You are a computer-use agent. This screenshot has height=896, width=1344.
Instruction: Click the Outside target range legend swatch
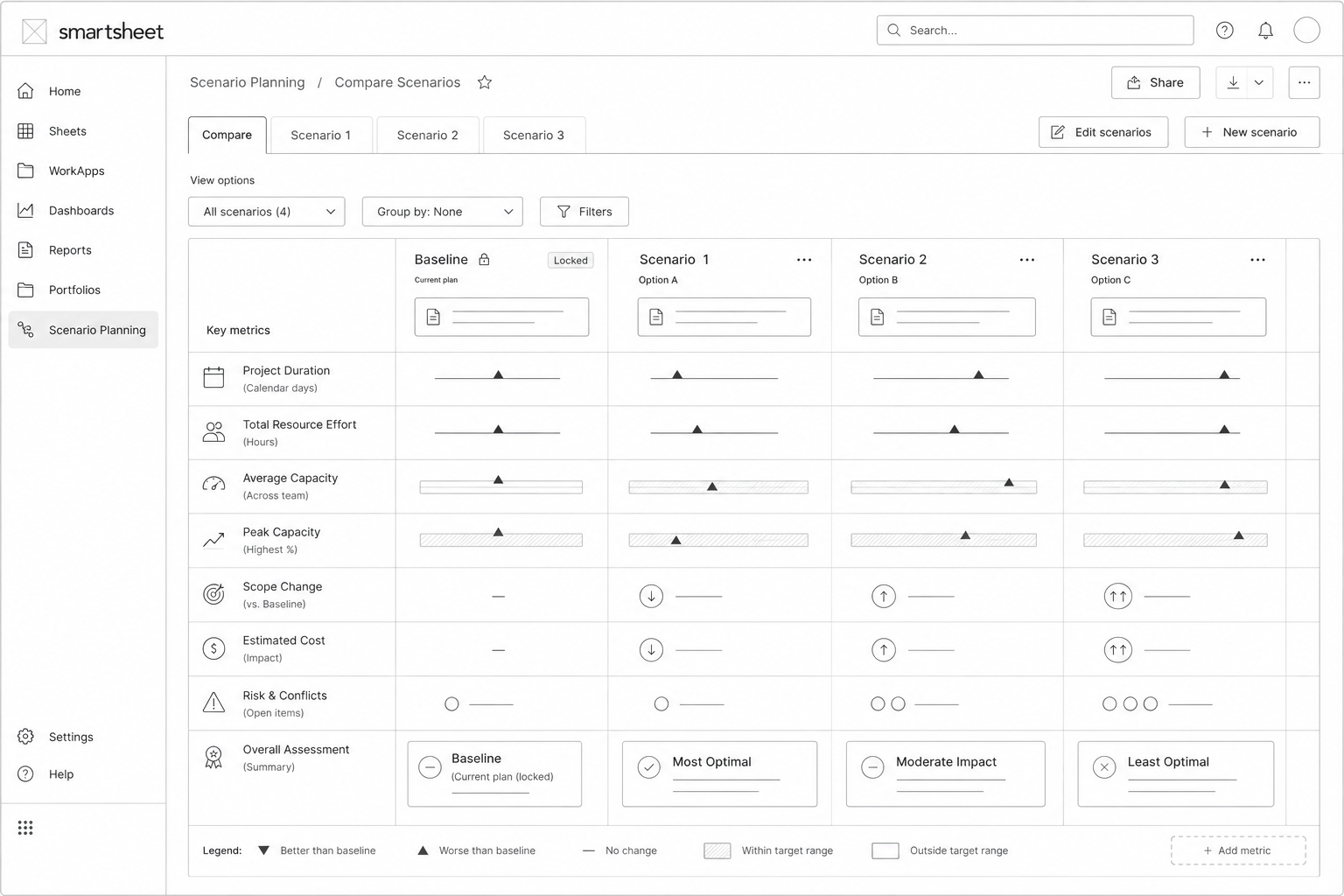click(885, 850)
